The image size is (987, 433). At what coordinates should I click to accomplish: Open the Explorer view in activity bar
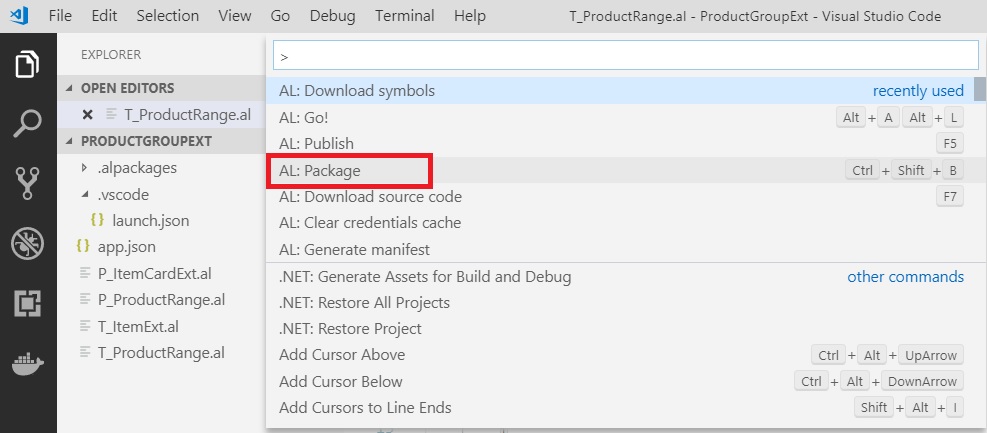[x=28, y=65]
